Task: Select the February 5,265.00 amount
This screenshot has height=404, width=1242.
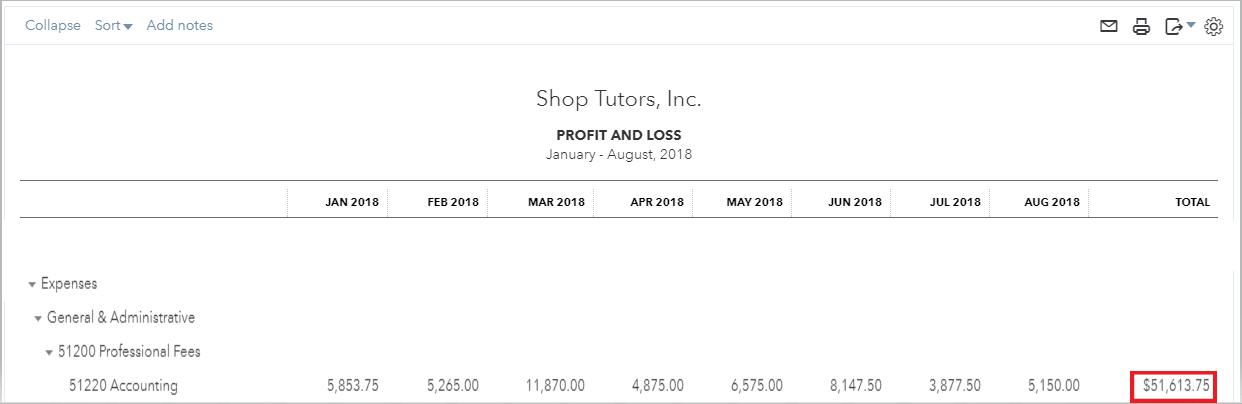Action: coord(453,385)
